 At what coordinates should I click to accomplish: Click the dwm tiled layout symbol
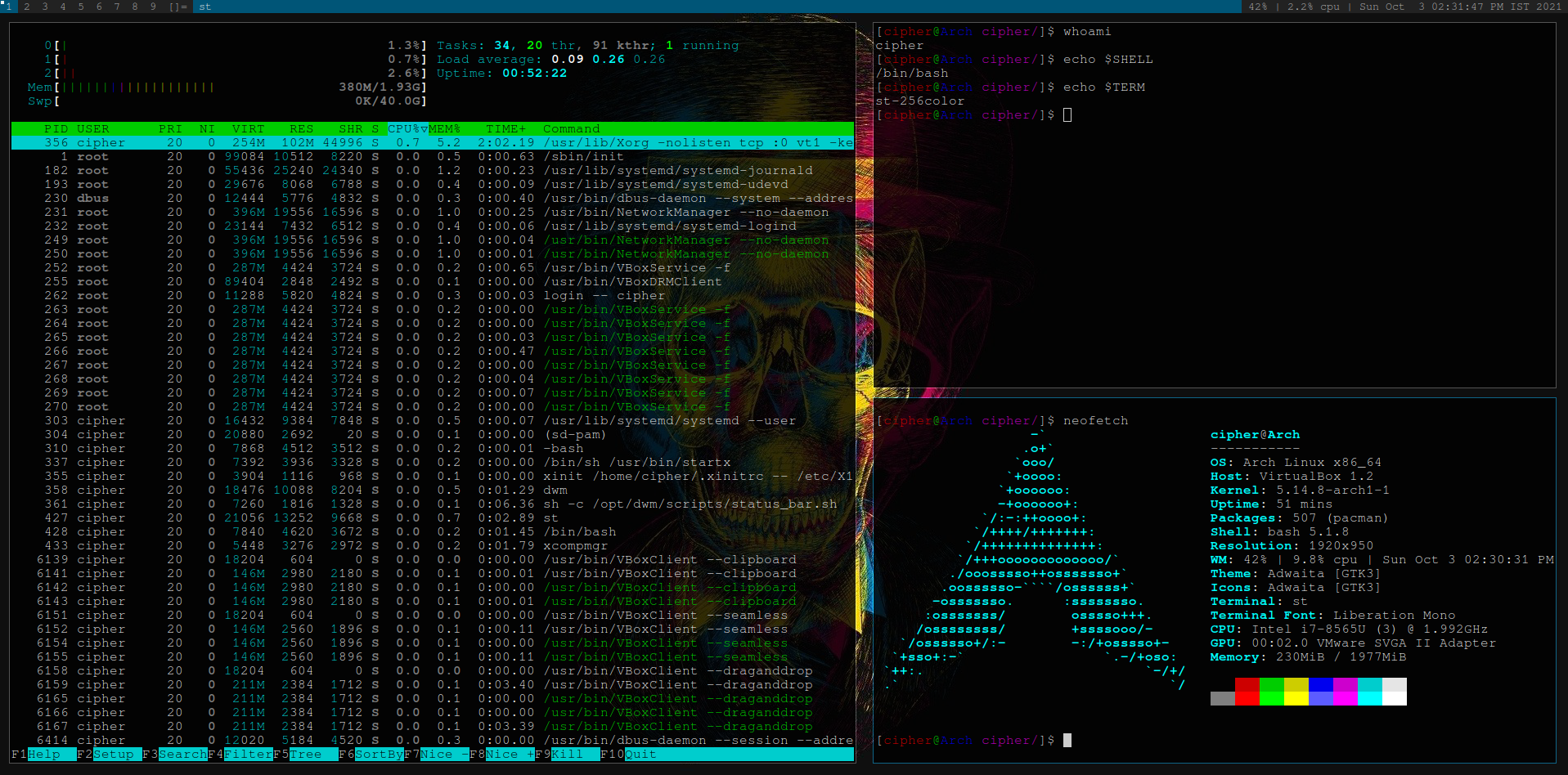click(x=178, y=6)
